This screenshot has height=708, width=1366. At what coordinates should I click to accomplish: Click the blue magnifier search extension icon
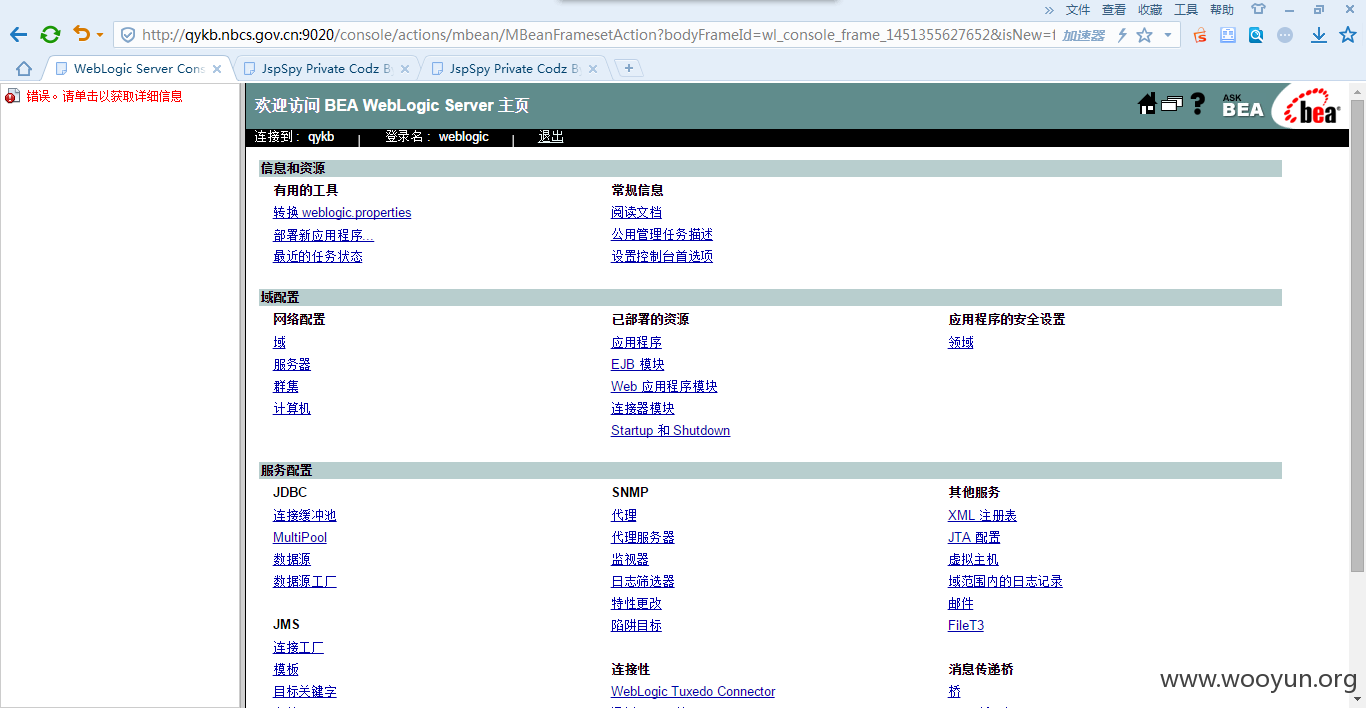coord(1256,35)
